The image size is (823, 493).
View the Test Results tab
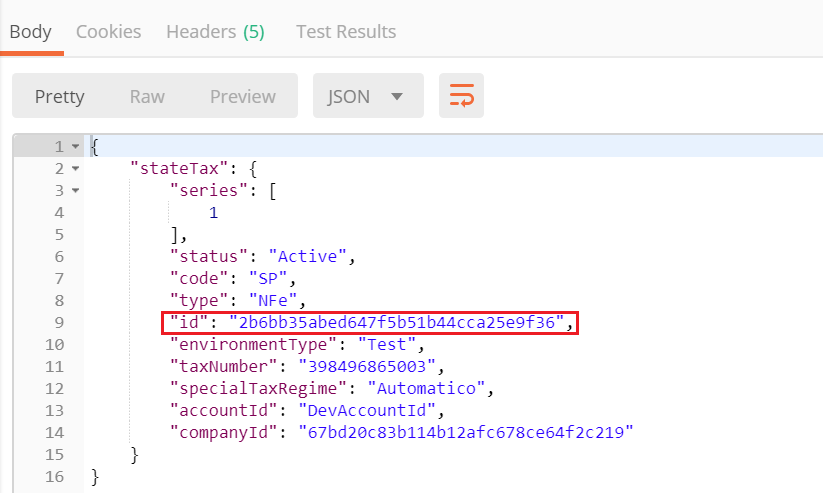click(x=346, y=32)
